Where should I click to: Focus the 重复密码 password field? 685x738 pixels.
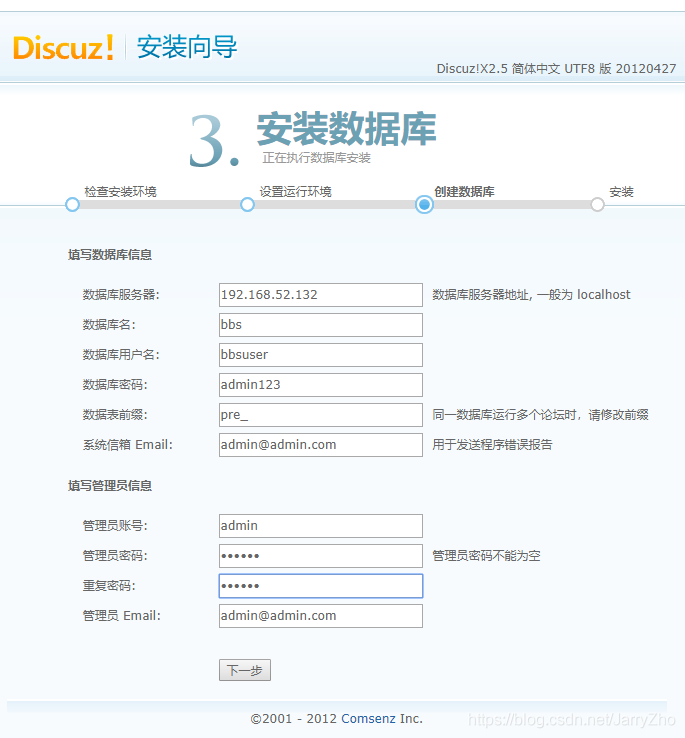(x=321, y=586)
